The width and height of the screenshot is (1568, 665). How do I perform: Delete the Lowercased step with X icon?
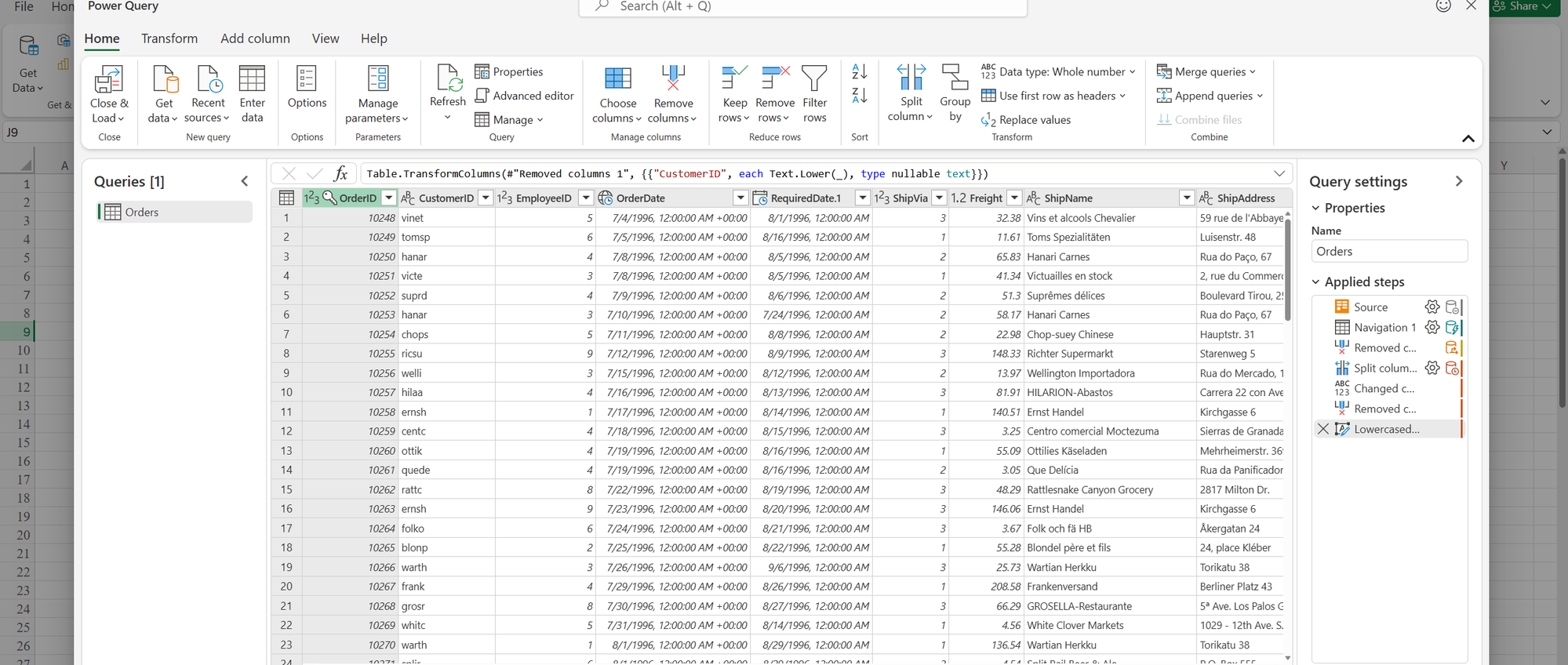[x=1323, y=429]
